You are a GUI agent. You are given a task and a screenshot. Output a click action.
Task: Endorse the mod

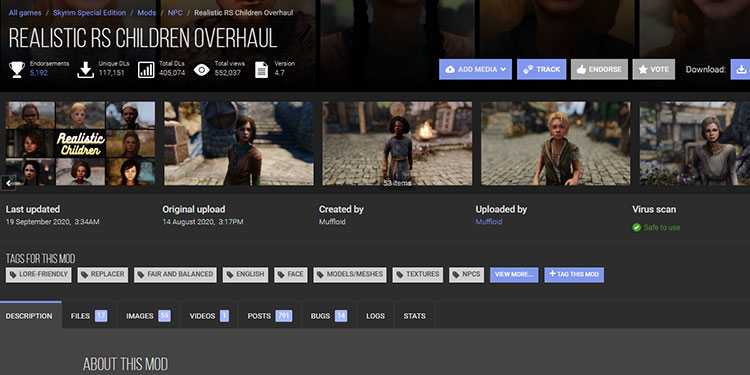(599, 69)
